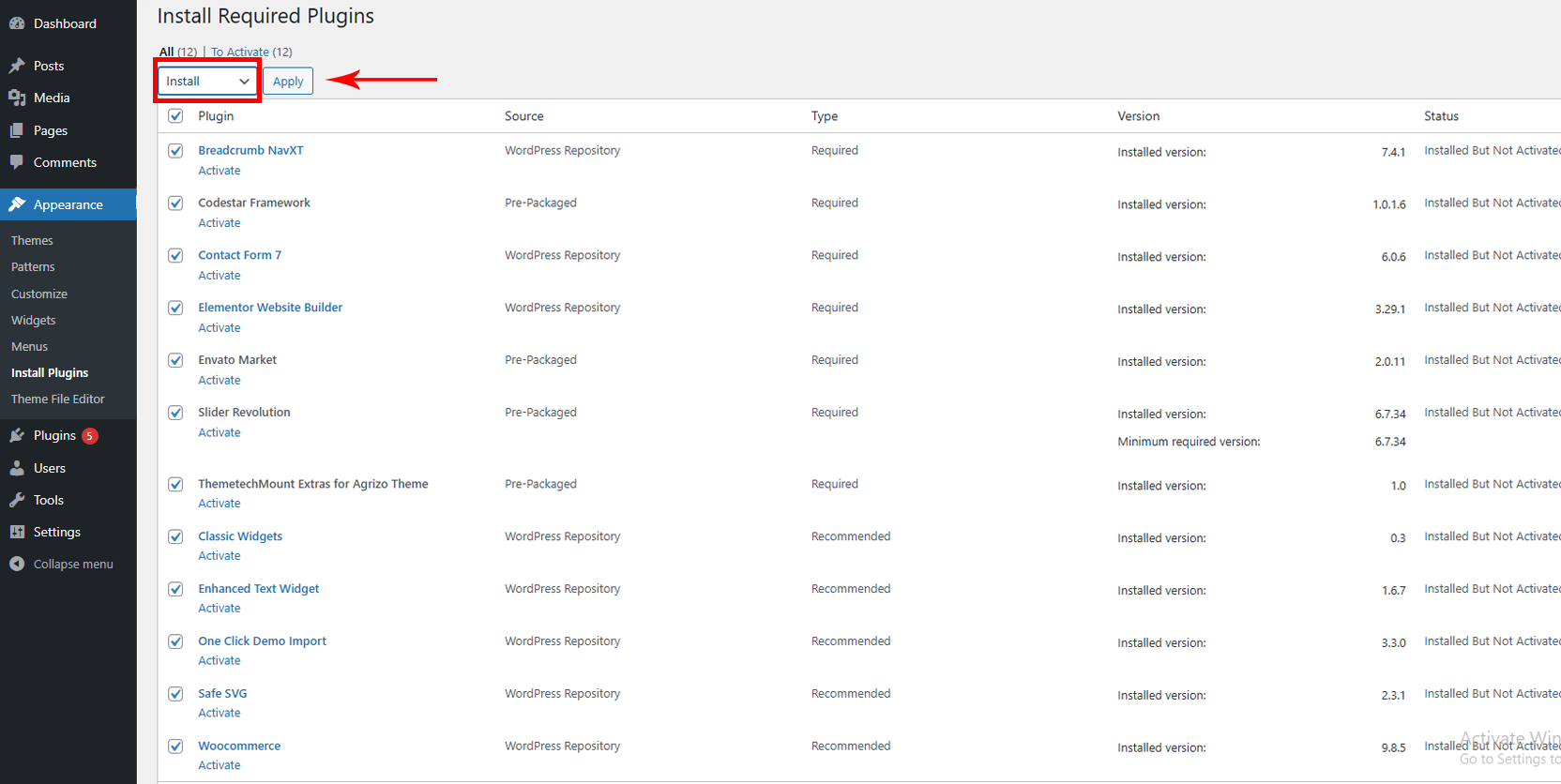Switch to the To Activate (12) filter
Viewport: 1561px width, 784px height.
(251, 52)
